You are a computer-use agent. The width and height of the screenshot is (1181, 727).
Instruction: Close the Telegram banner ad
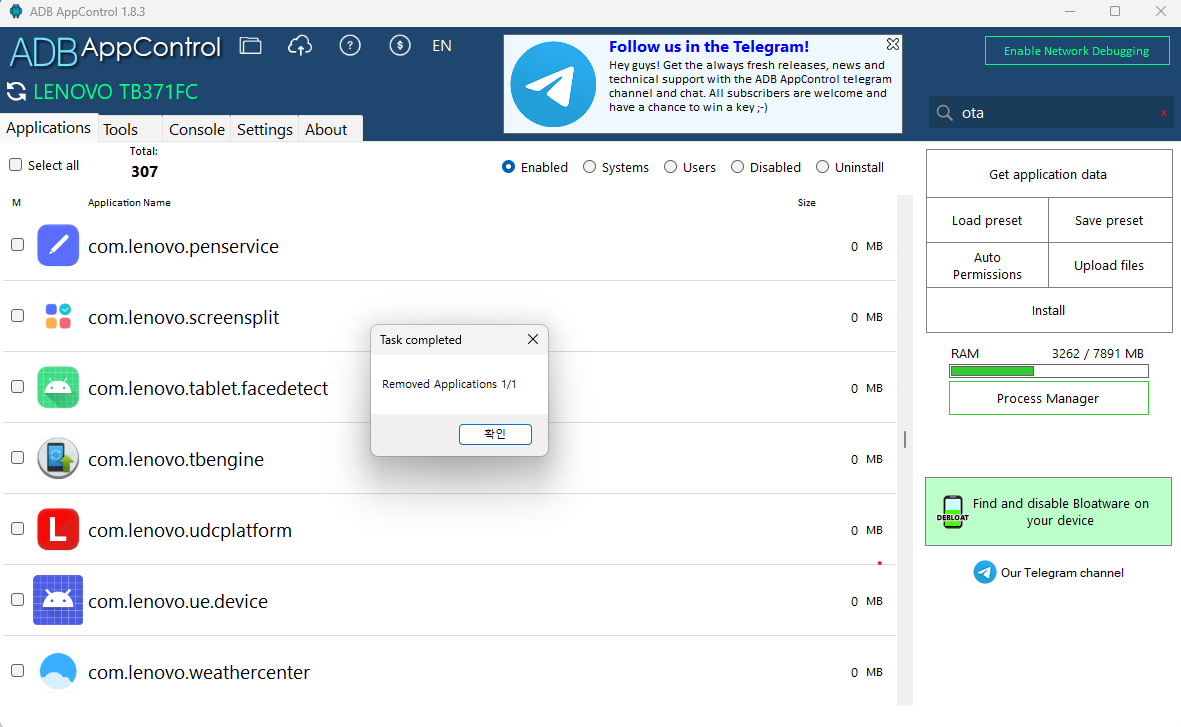point(893,44)
